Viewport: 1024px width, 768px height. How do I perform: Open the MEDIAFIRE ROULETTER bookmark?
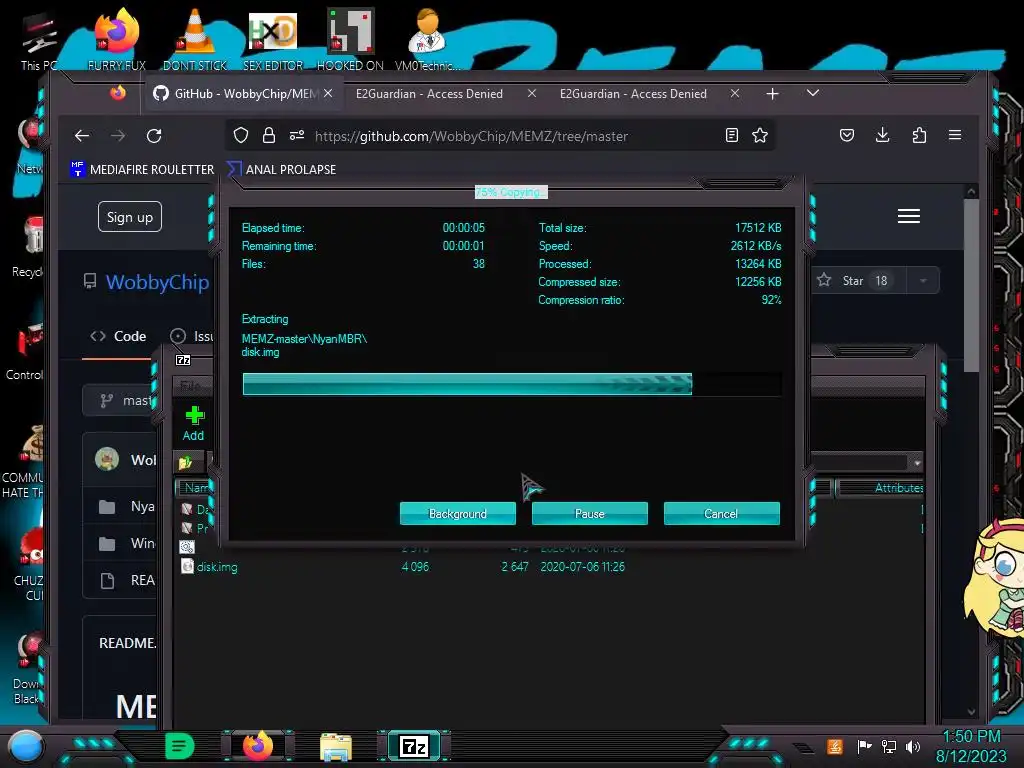click(142, 169)
